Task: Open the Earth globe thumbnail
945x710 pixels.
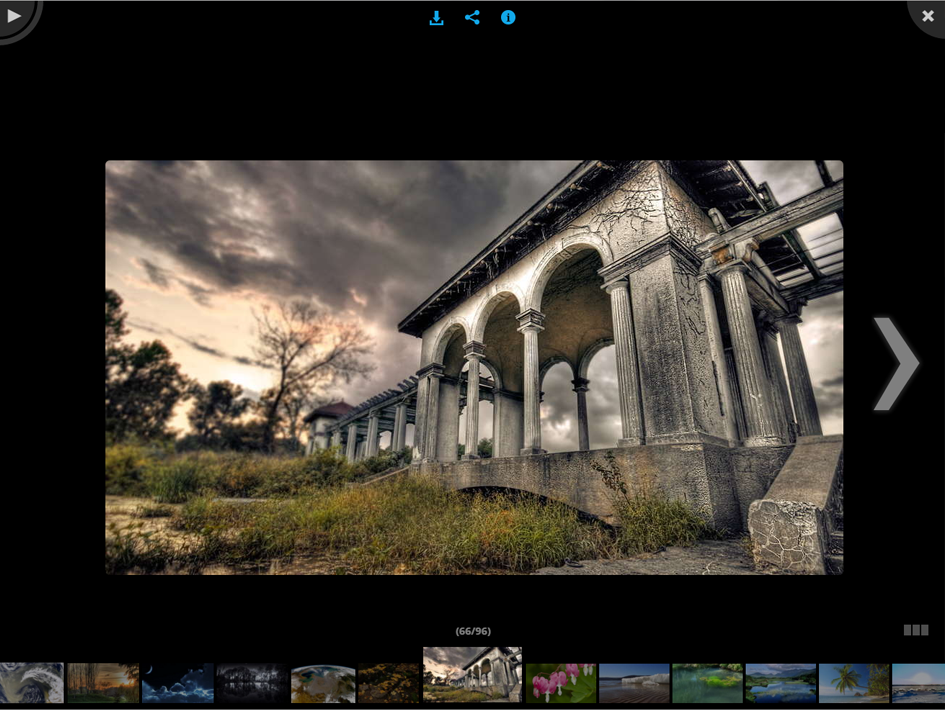Action: point(323,683)
